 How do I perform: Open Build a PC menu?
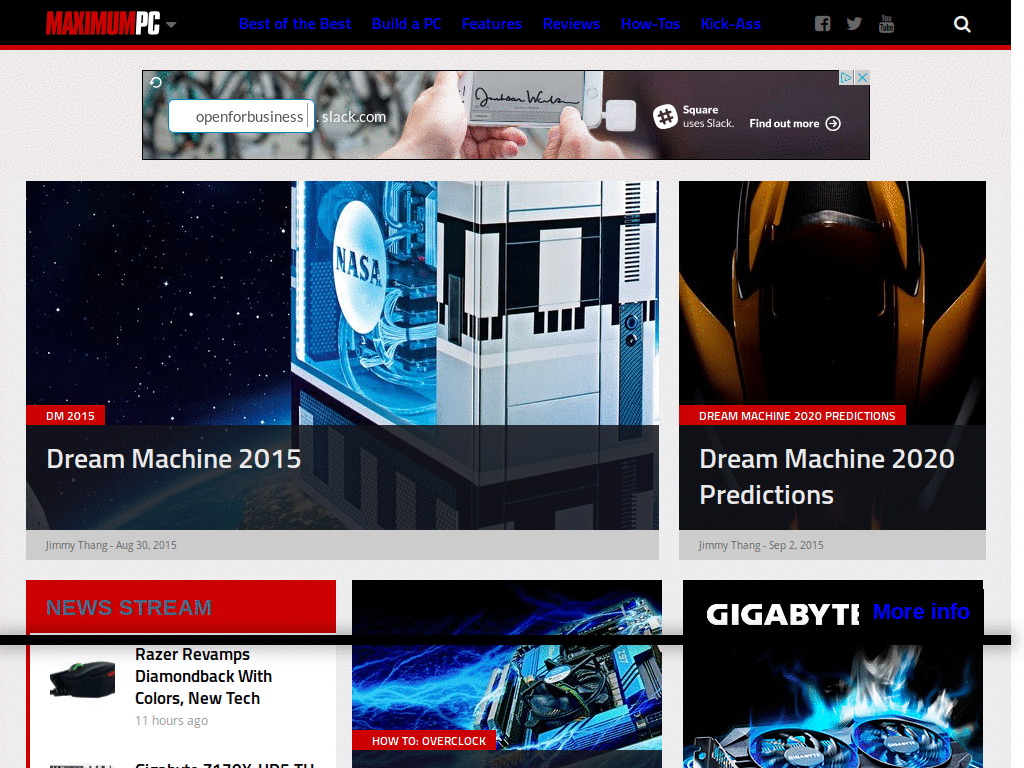coord(406,24)
